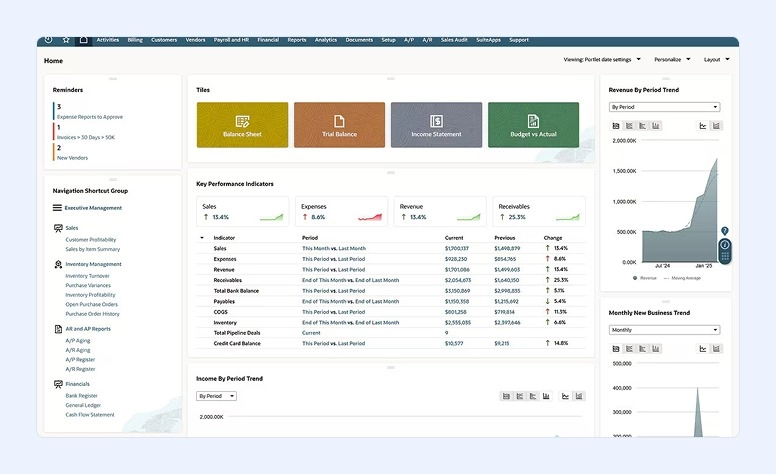Open Customer Profitability shortcut link
Viewport: 776px width, 474px height.
pos(91,240)
